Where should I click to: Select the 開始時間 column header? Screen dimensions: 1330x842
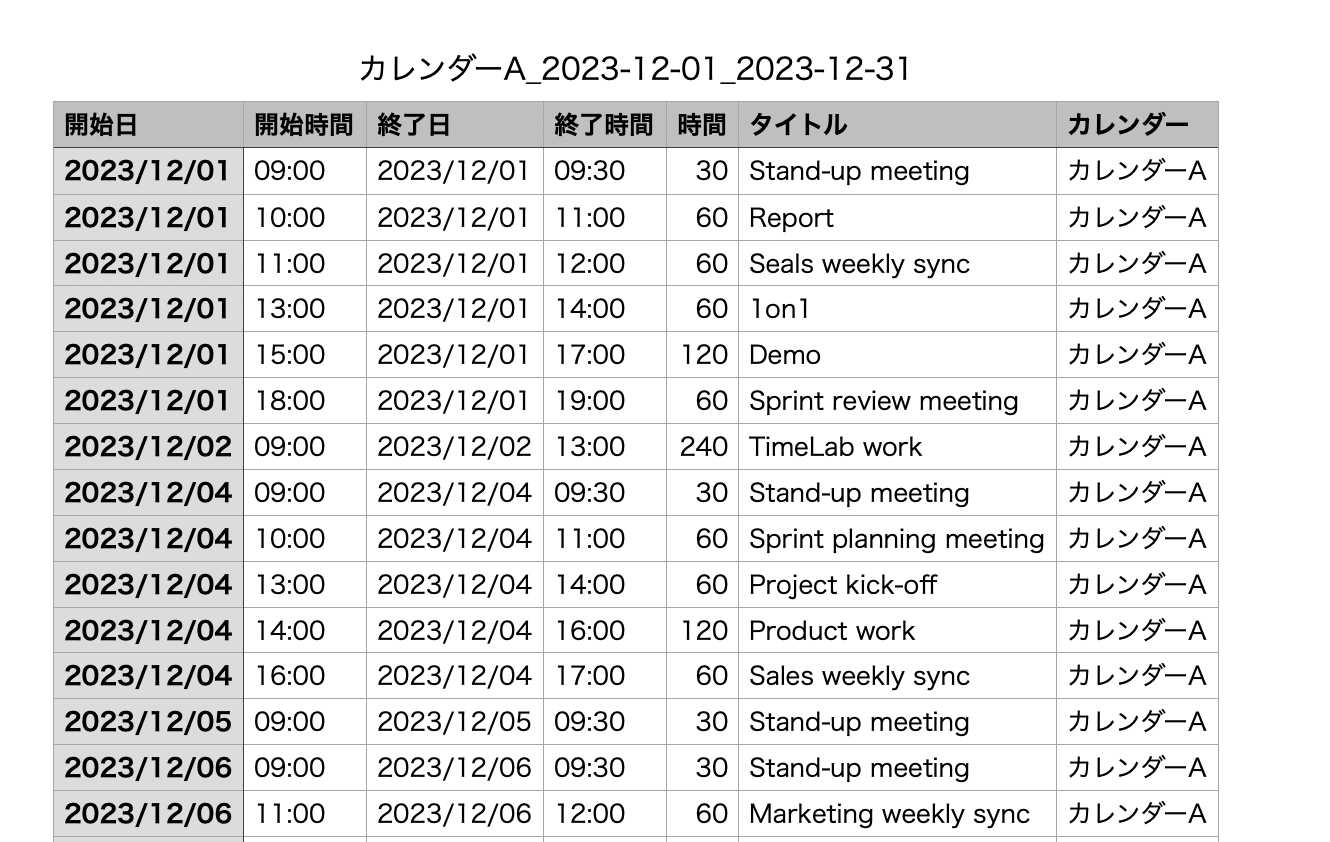click(305, 125)
